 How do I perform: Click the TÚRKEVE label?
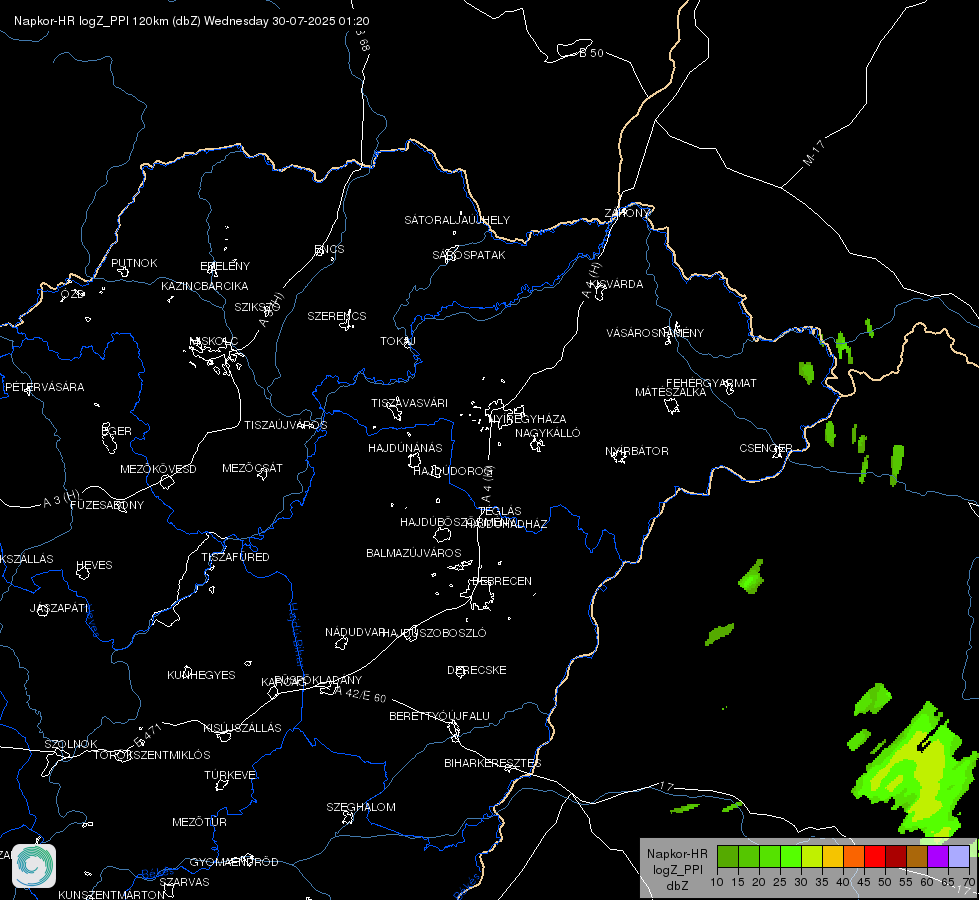click(231, 774)
